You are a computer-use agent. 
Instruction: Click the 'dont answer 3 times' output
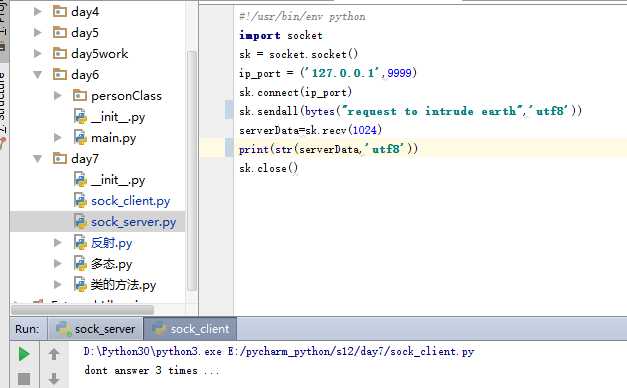[x=152, y=370]
